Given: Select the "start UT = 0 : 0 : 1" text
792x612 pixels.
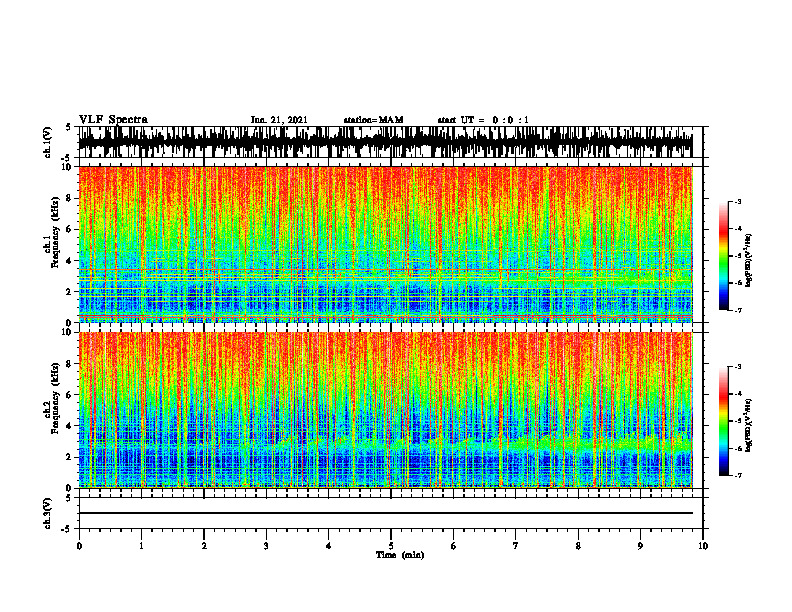Looking at the screenshot, I should tap(483, 120).
